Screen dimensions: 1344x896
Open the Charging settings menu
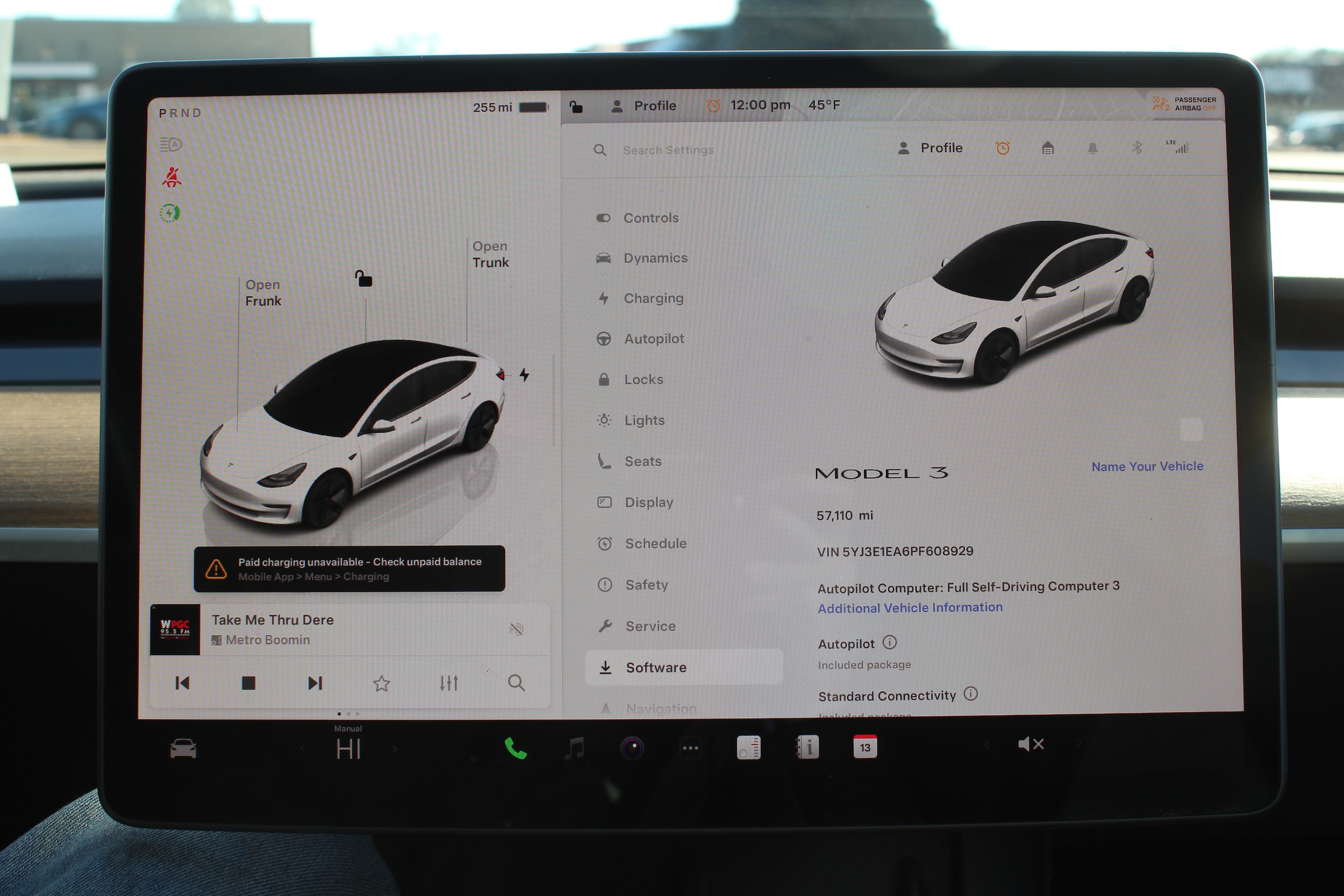(x=653, y=298)
